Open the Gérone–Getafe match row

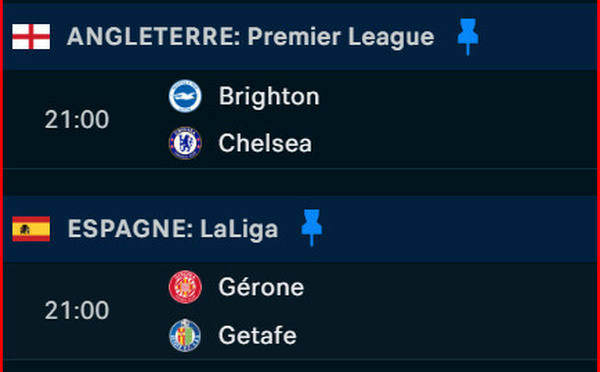(300, 311)
